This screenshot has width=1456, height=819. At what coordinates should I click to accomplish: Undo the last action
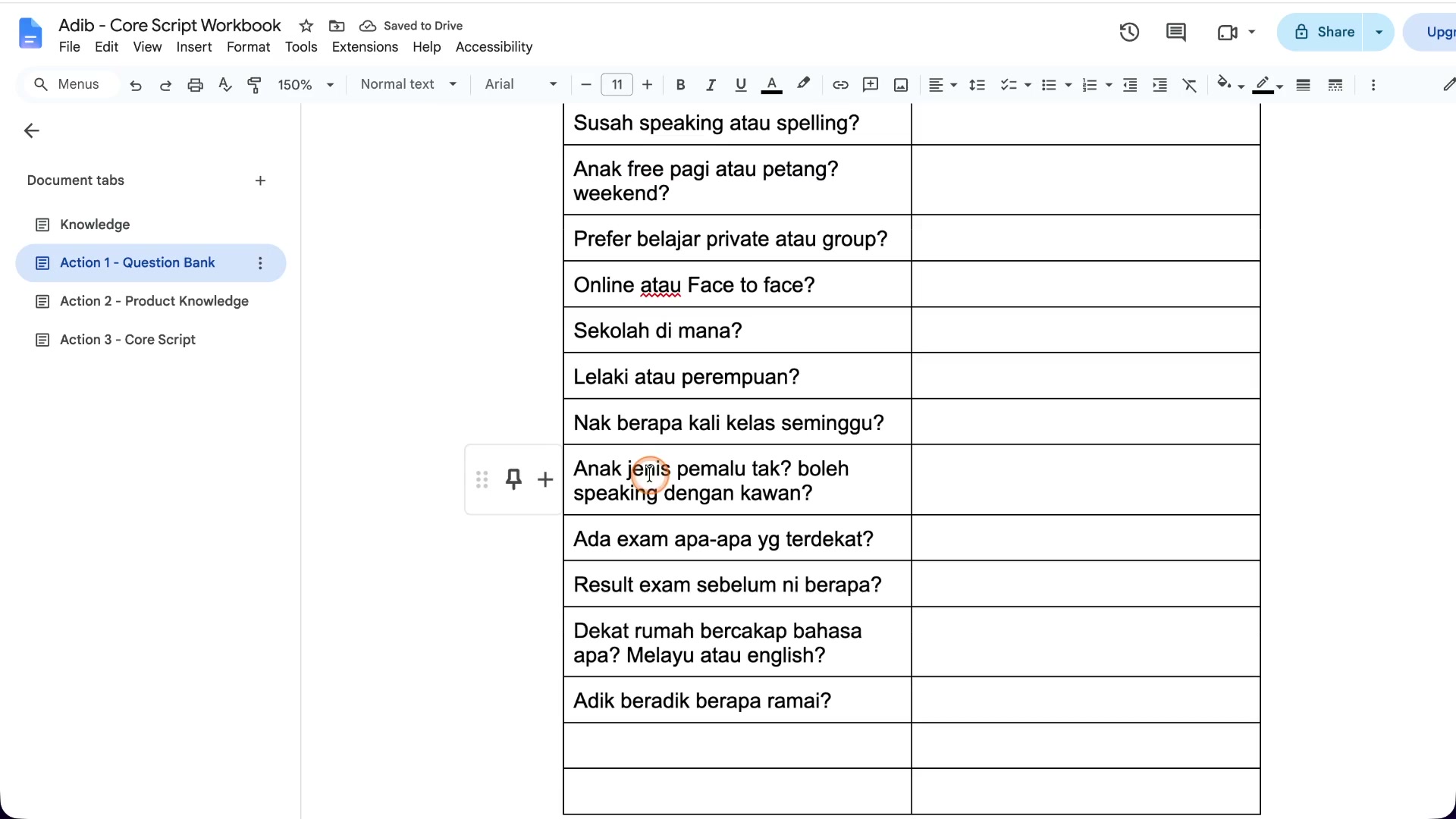pos(136,85)
